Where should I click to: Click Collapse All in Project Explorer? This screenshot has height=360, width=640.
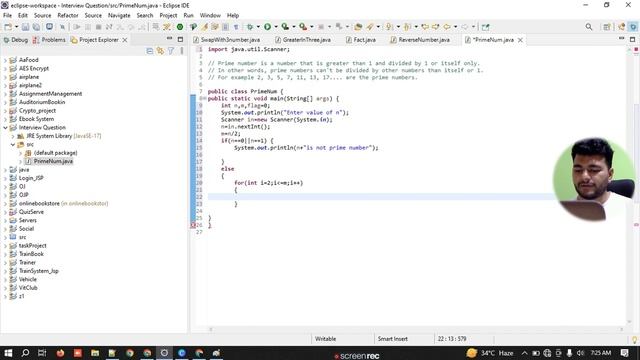[x=150, y=51]
